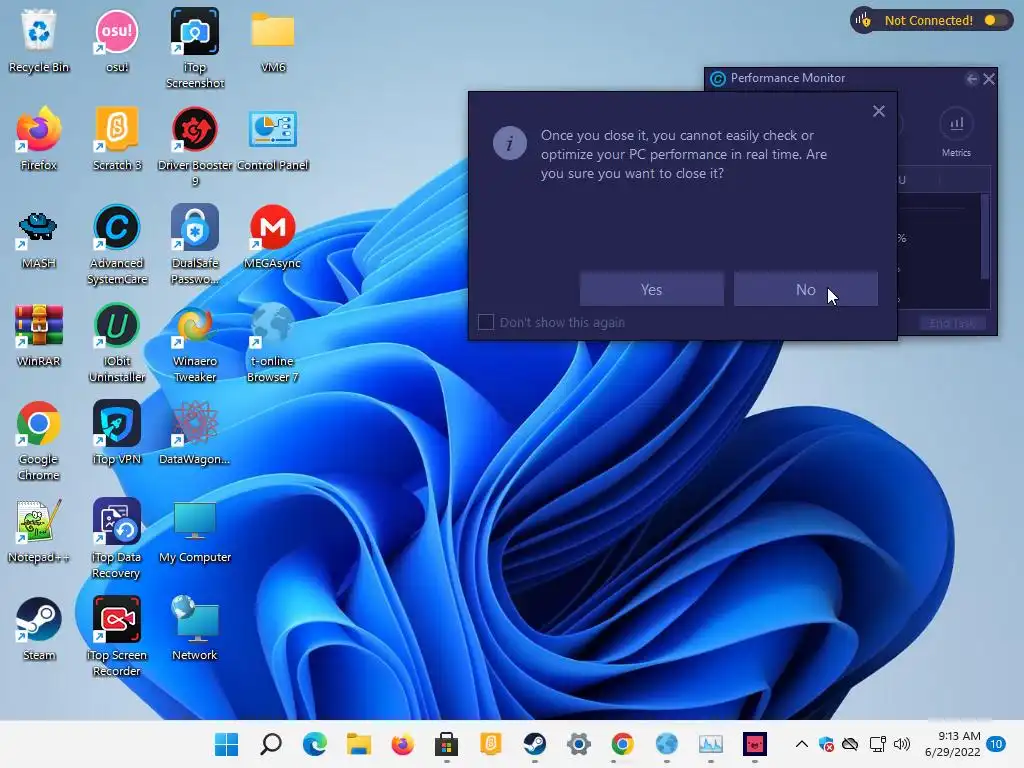The image size is (1024, 768).
Task: Dismiss the dialog with its X button
Action: (878, 112)
